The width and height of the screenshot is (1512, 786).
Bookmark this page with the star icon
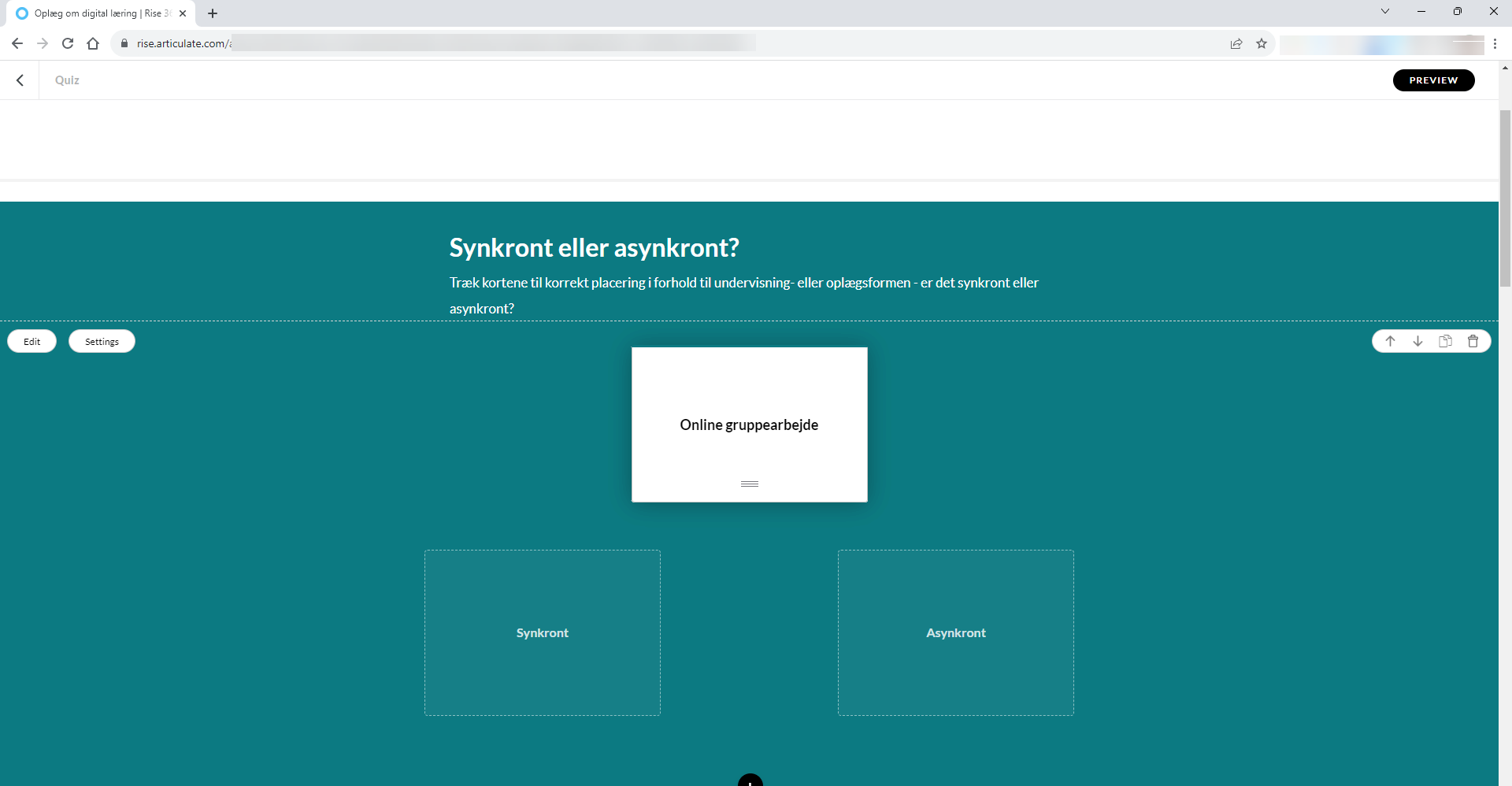1262,43
